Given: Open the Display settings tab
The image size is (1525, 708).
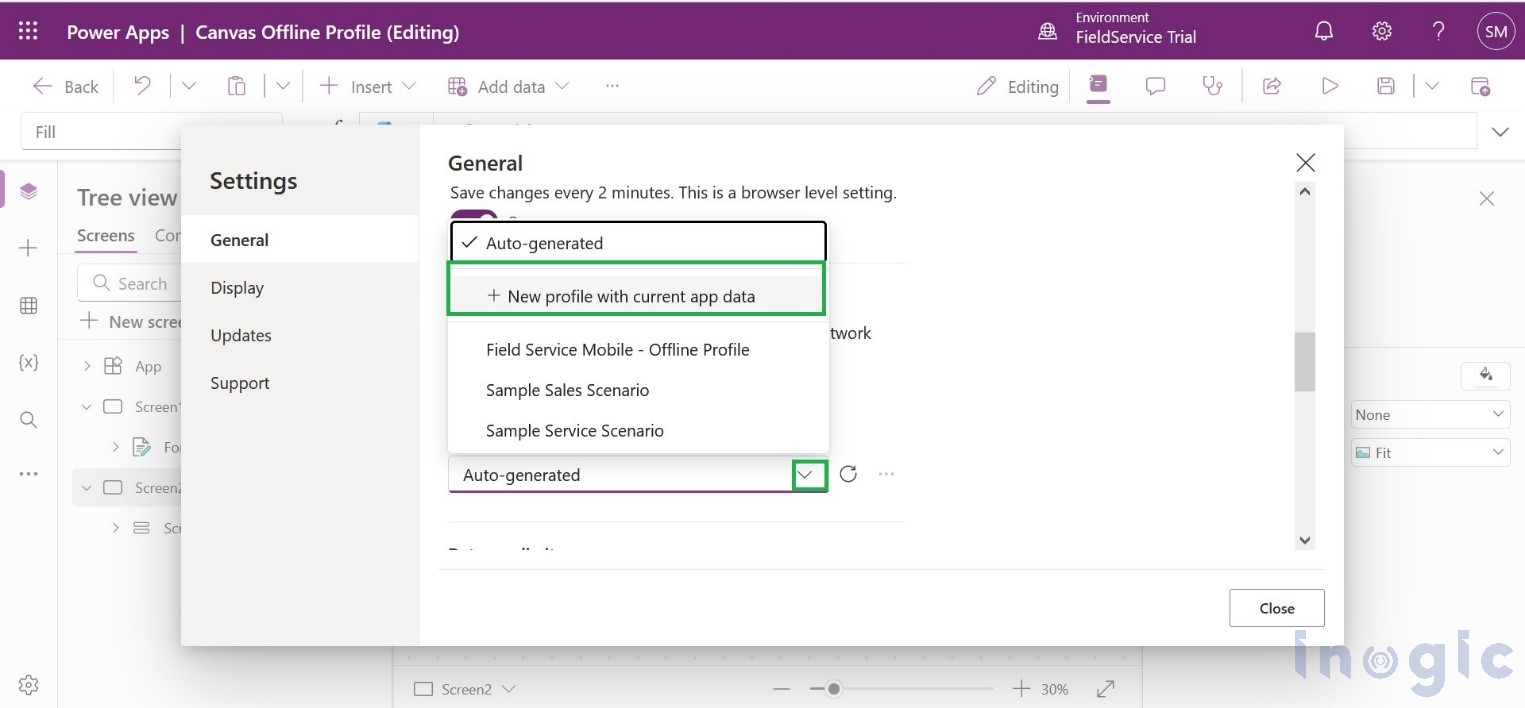Looking at the screenshot, I should 237,288.
